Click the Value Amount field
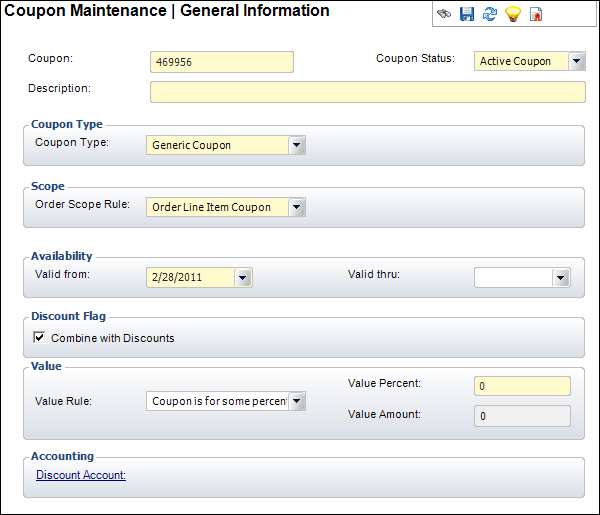 click(522, 416)
